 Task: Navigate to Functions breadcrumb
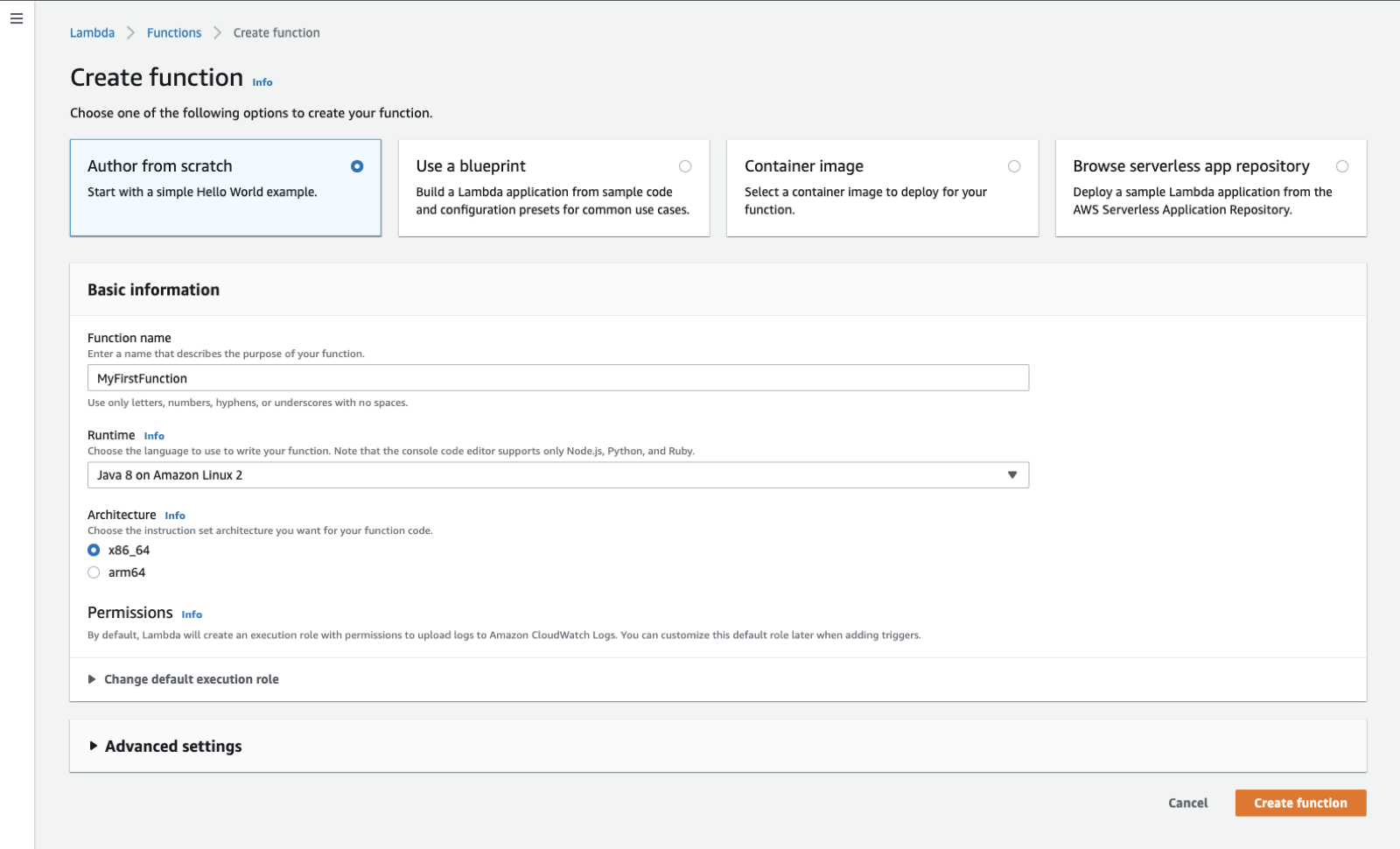tap(174, 32)
